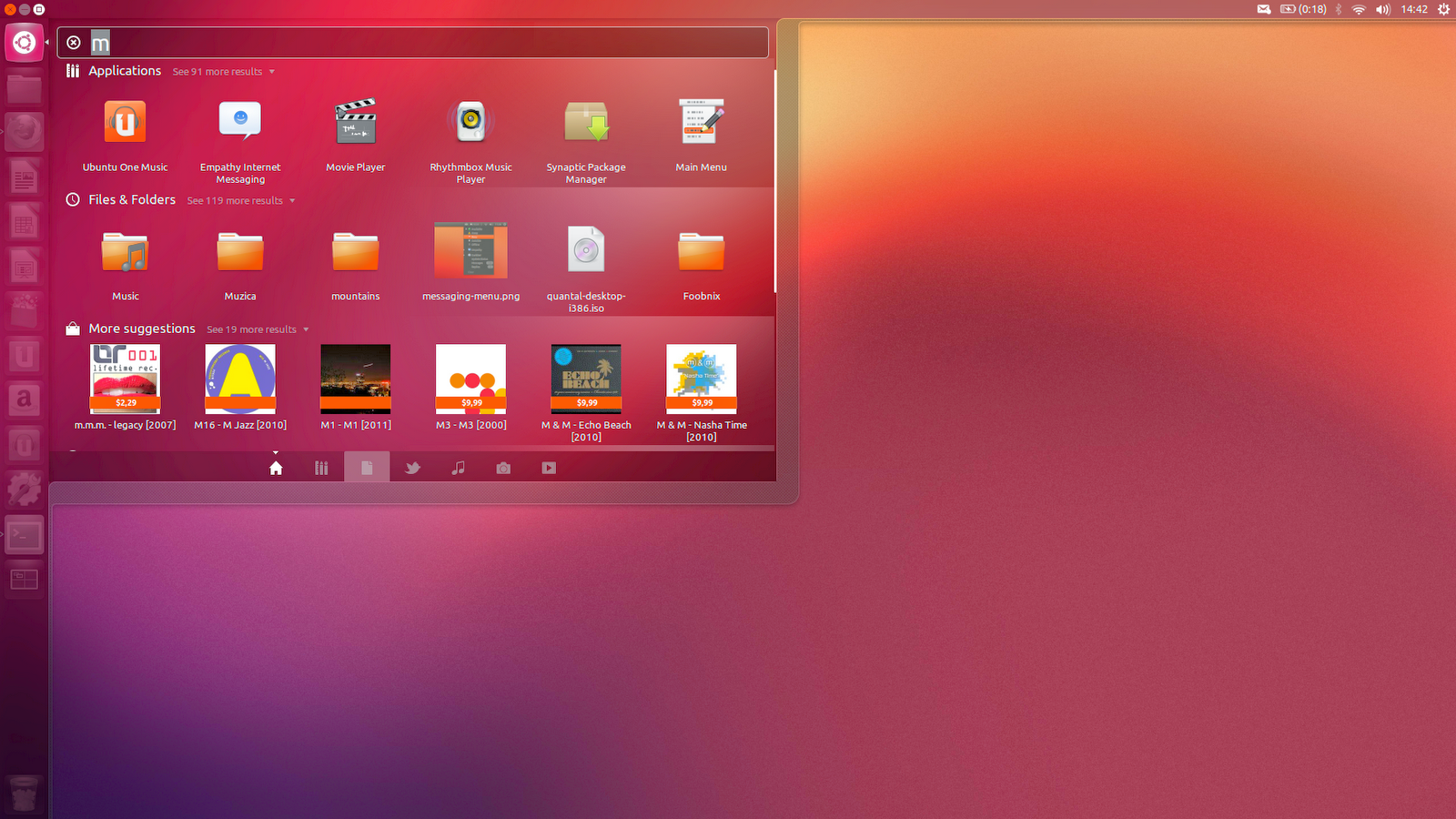This screenshot has height=819, width=1456.
Task: Open Workspace Switcher from launcher
Action: [25, 579]
